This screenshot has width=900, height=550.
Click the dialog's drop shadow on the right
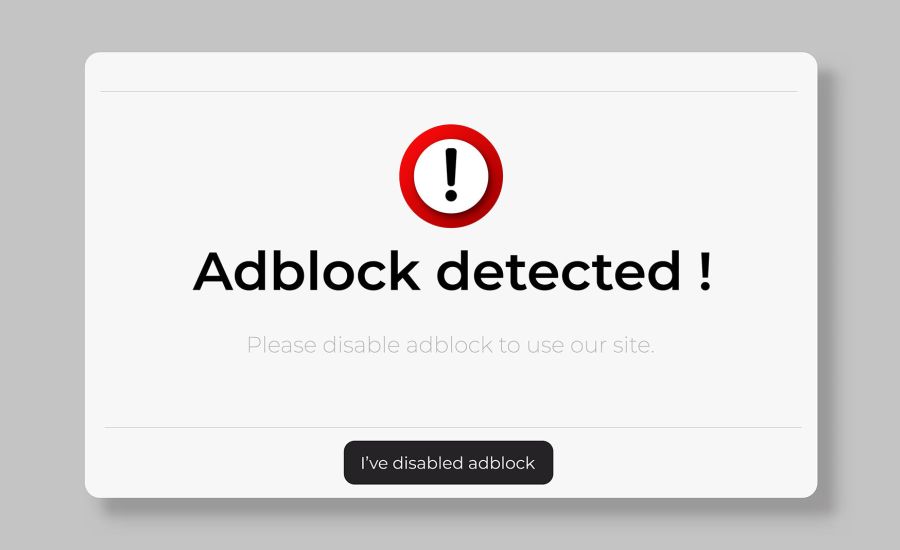(x=825, y=287)
